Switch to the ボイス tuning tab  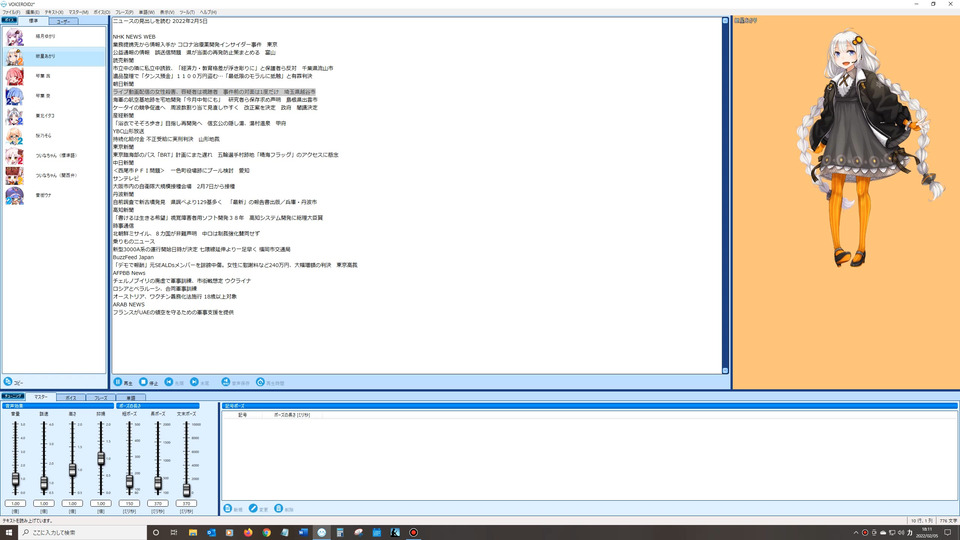pyautogui.click(x=71, y=397)
